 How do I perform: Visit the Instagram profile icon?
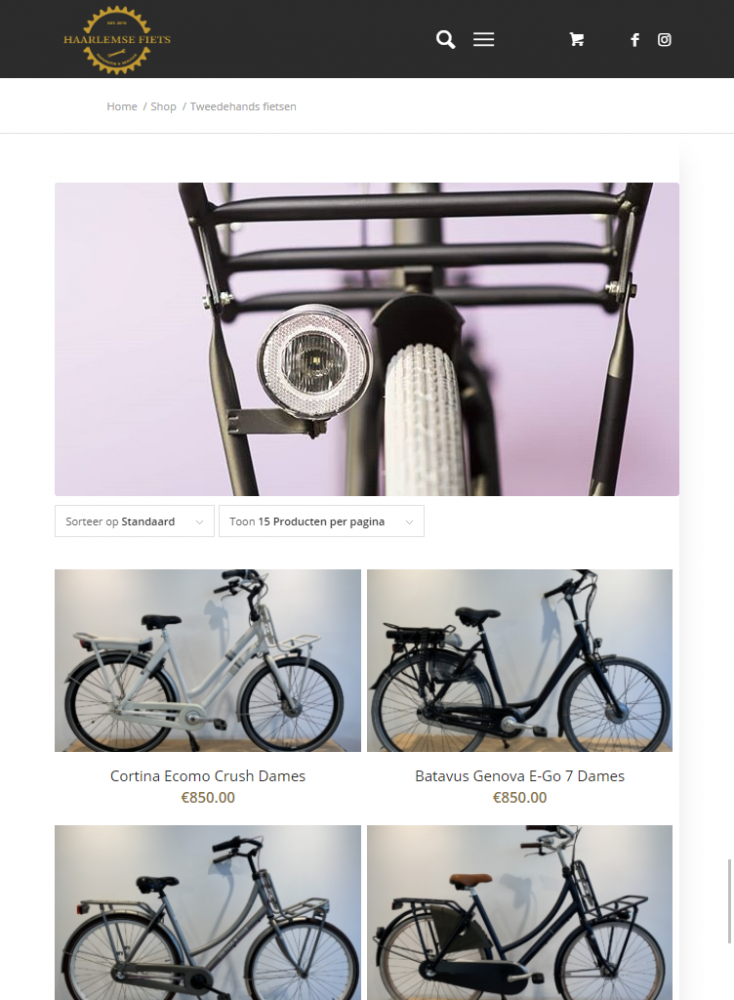(664, 40)
